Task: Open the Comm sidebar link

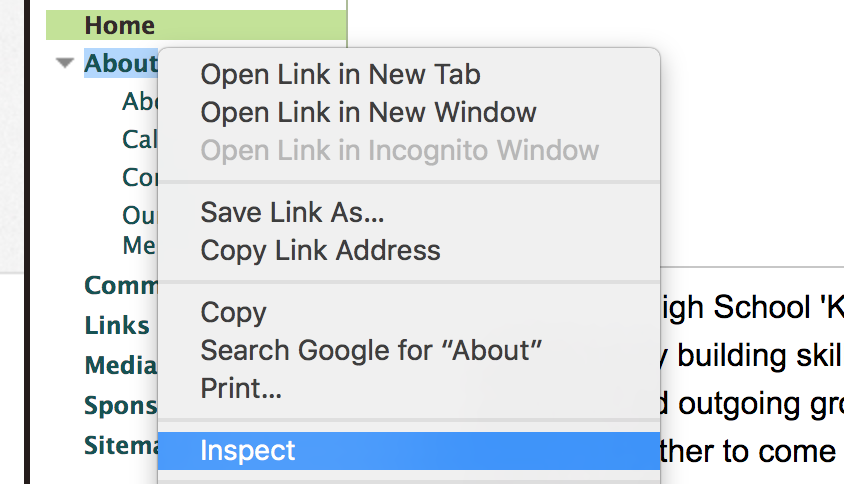Action: 121,285
